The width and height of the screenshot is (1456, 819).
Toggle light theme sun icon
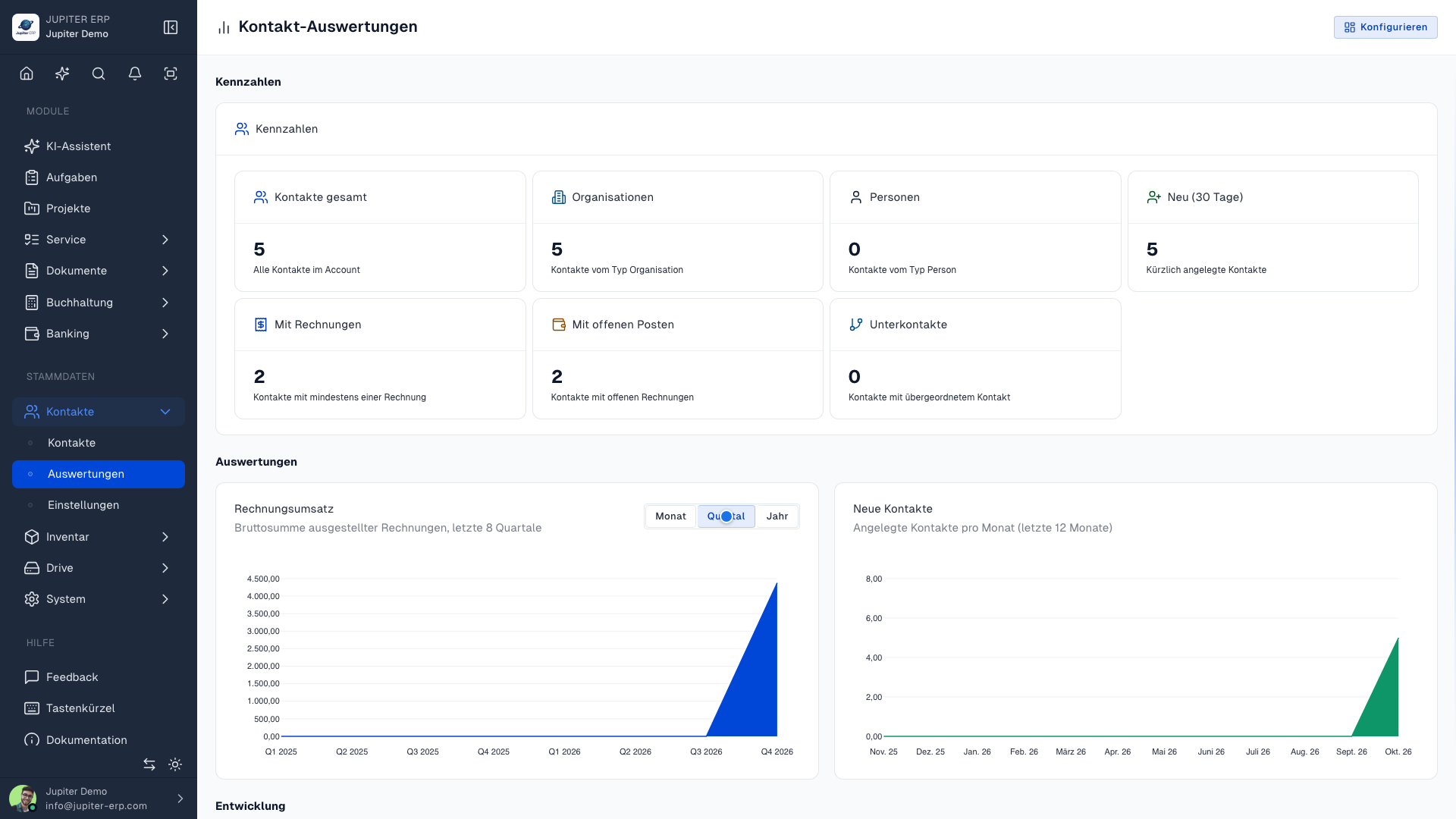[x=175, y=764]
